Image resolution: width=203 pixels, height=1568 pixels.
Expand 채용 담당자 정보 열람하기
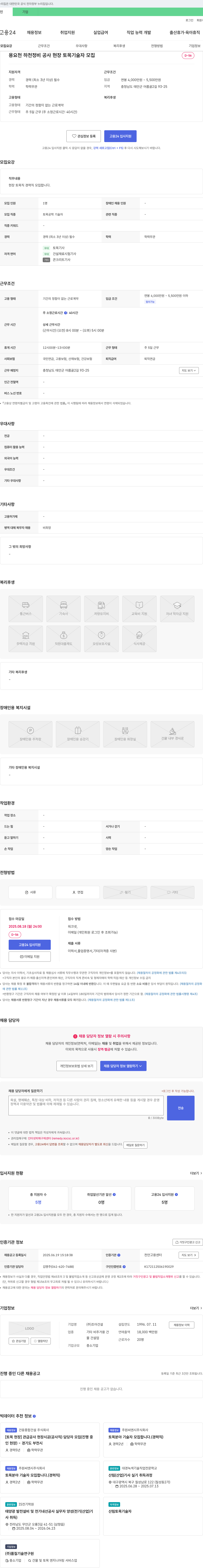pyautogui.click(x=123, y=1066)
